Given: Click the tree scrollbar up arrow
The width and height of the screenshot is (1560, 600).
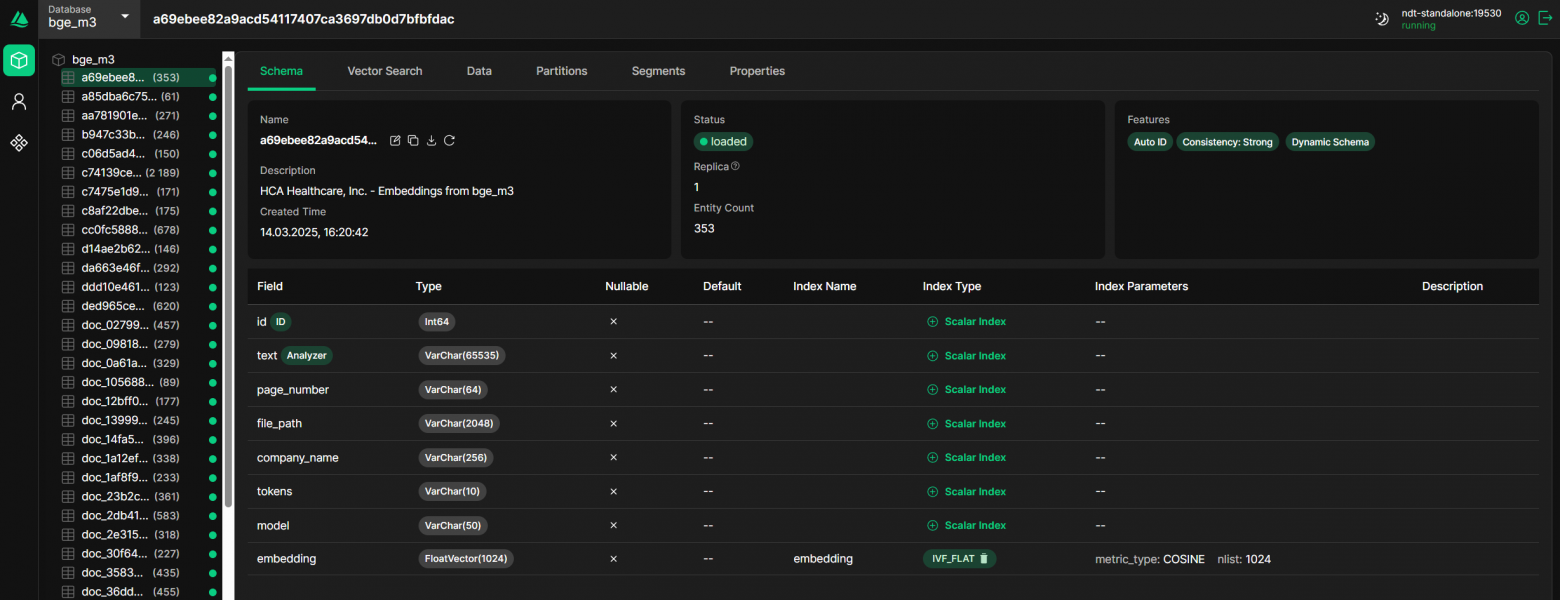Looking at the screenshot, I should click(228, 58).
